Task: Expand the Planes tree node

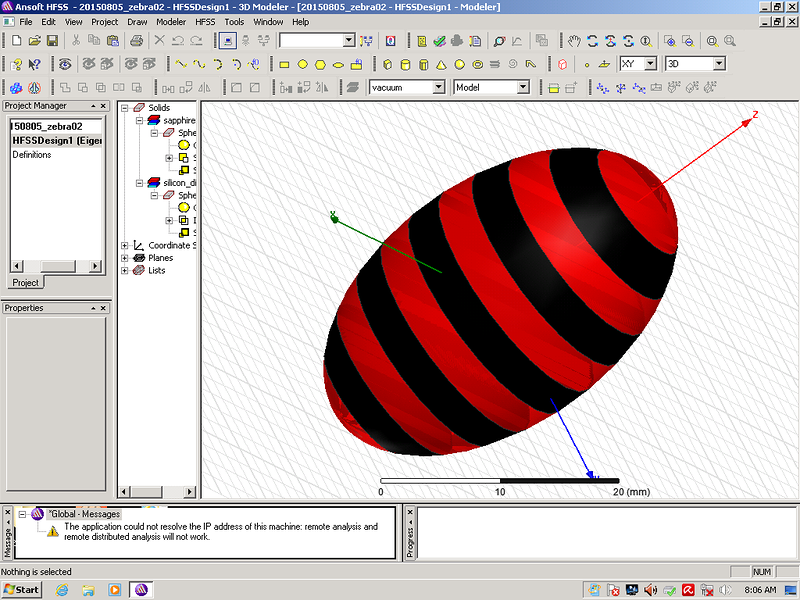Action: pos(124,258)
